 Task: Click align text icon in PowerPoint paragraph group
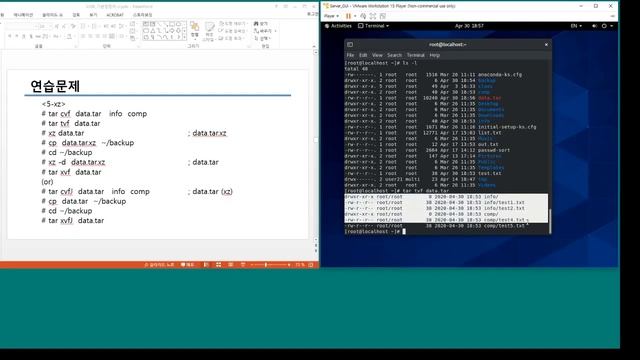click(133, 31)
